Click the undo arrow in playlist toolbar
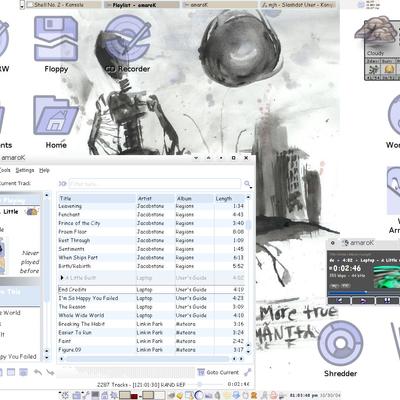This screenshot has width=400, height=400. coord(38,372)
